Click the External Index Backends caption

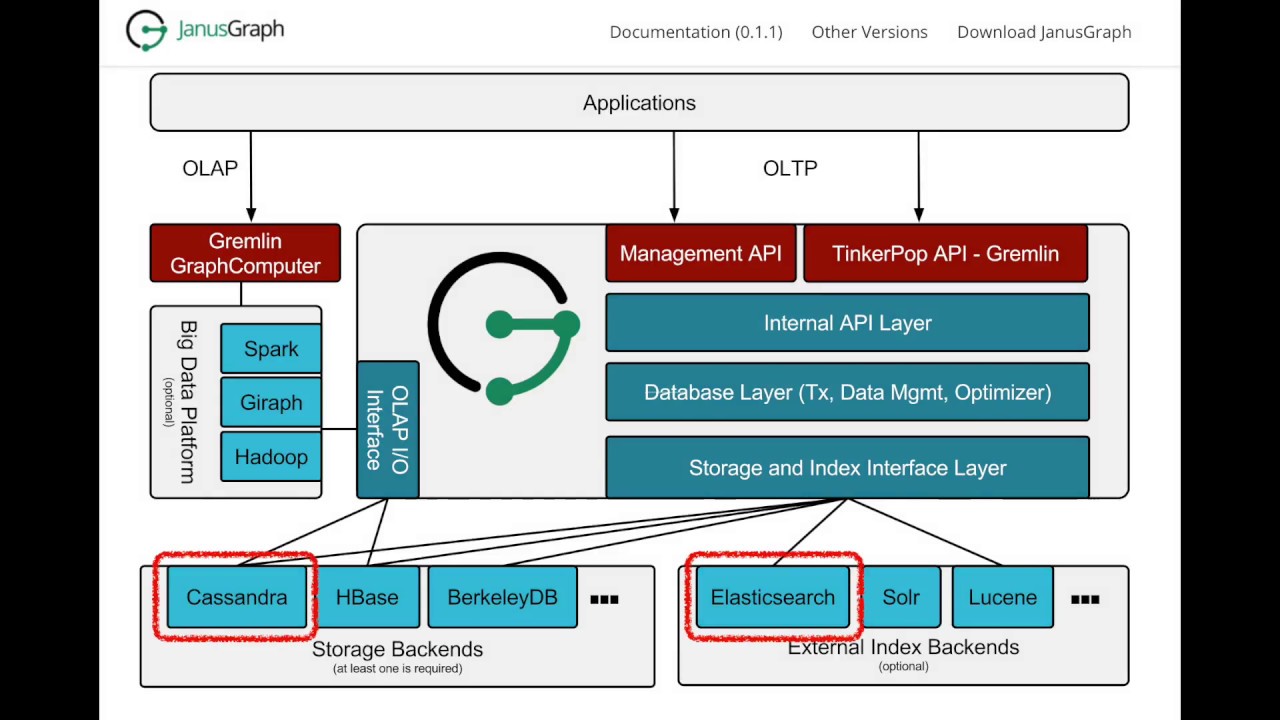(903, 647)
